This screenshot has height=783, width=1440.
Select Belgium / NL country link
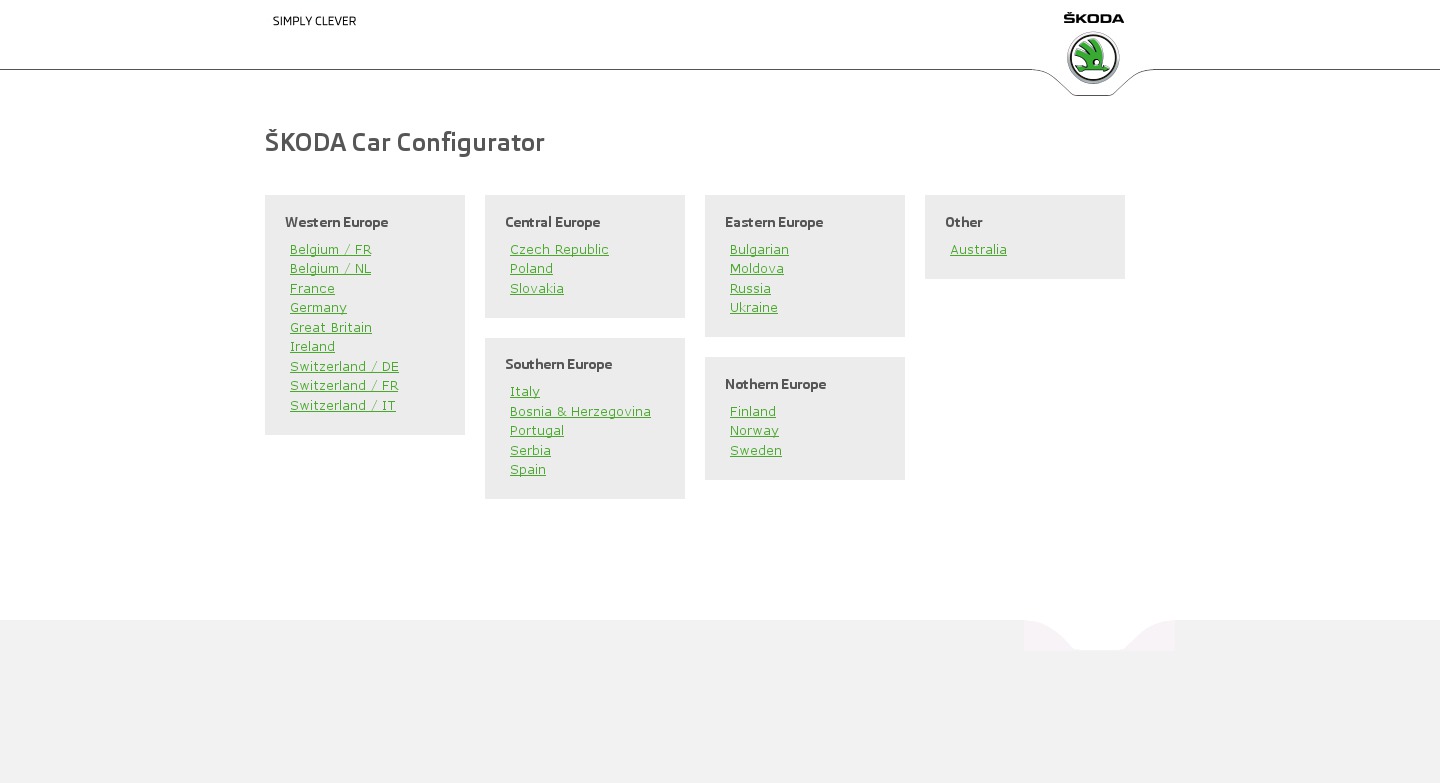330,269
